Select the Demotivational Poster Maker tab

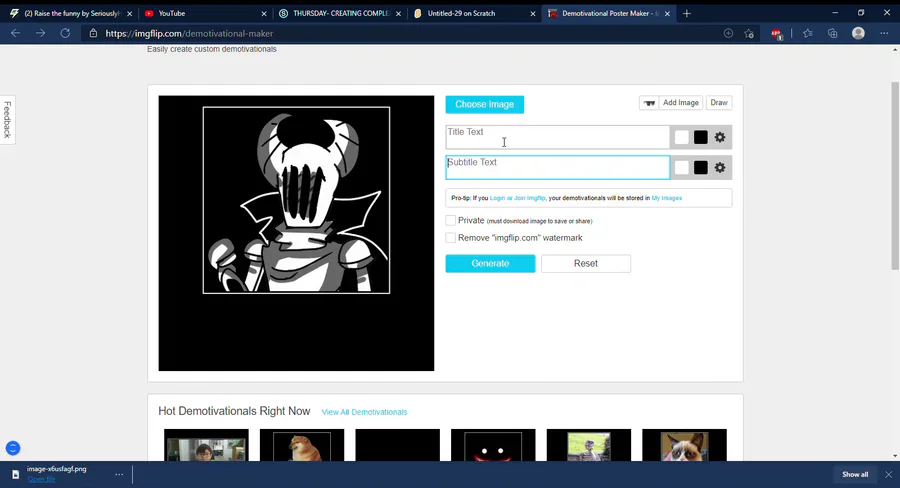coord(608,13)
